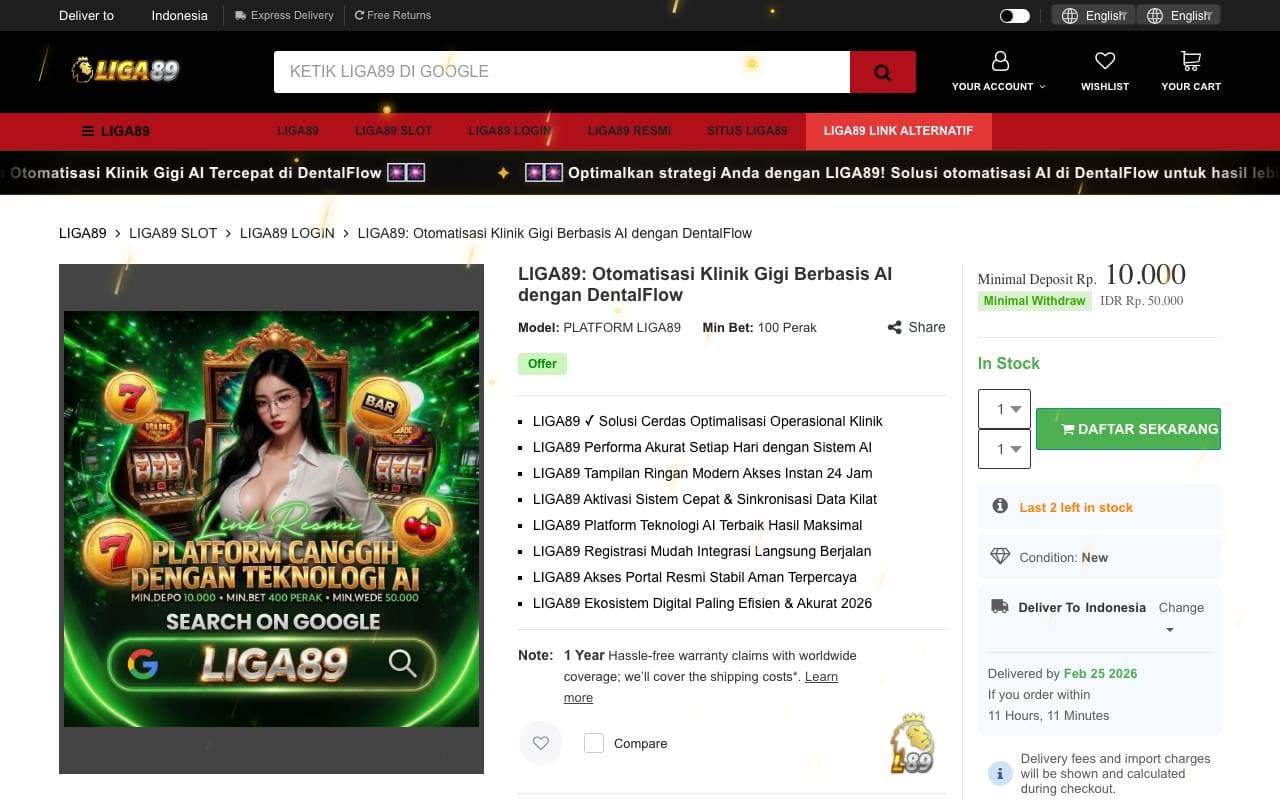Image resolution: width=1280 pixels, height=800 pixels.
Task: Click the Free Returns refresh icon
Action: coord(359,16)
